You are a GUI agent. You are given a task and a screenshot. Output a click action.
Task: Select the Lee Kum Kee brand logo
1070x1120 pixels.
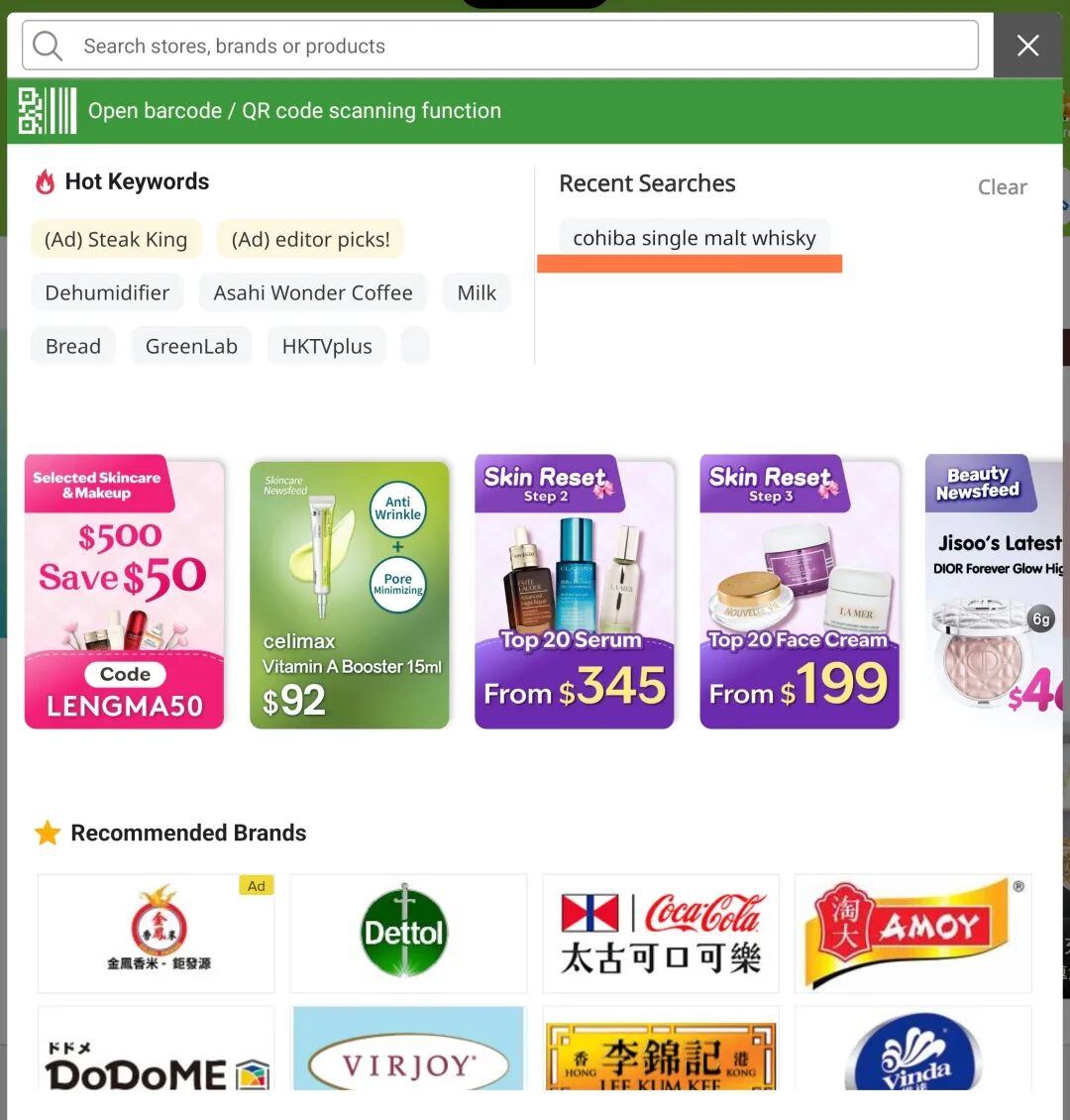[660, 1048]
